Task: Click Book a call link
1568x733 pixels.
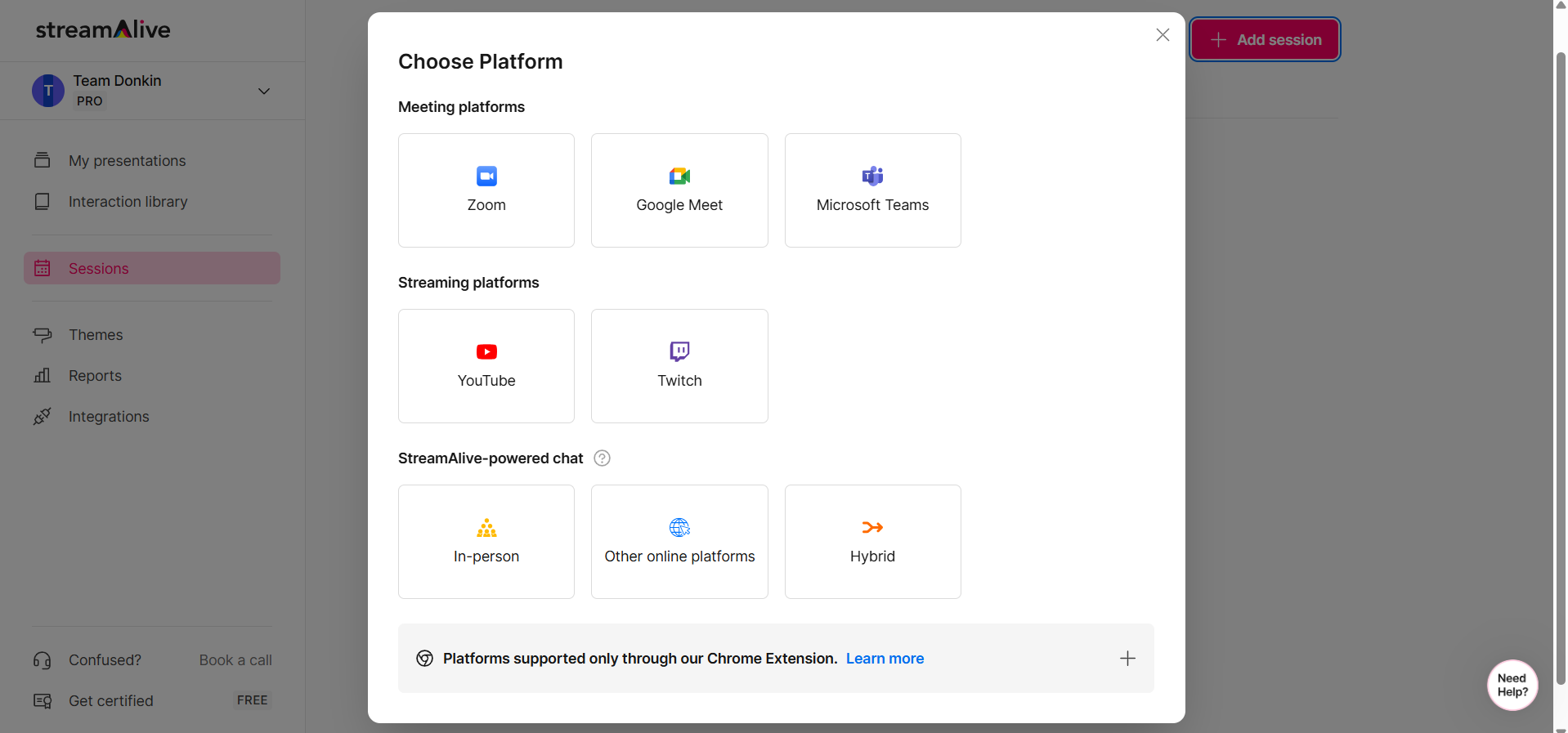Action: click(235, 660)
